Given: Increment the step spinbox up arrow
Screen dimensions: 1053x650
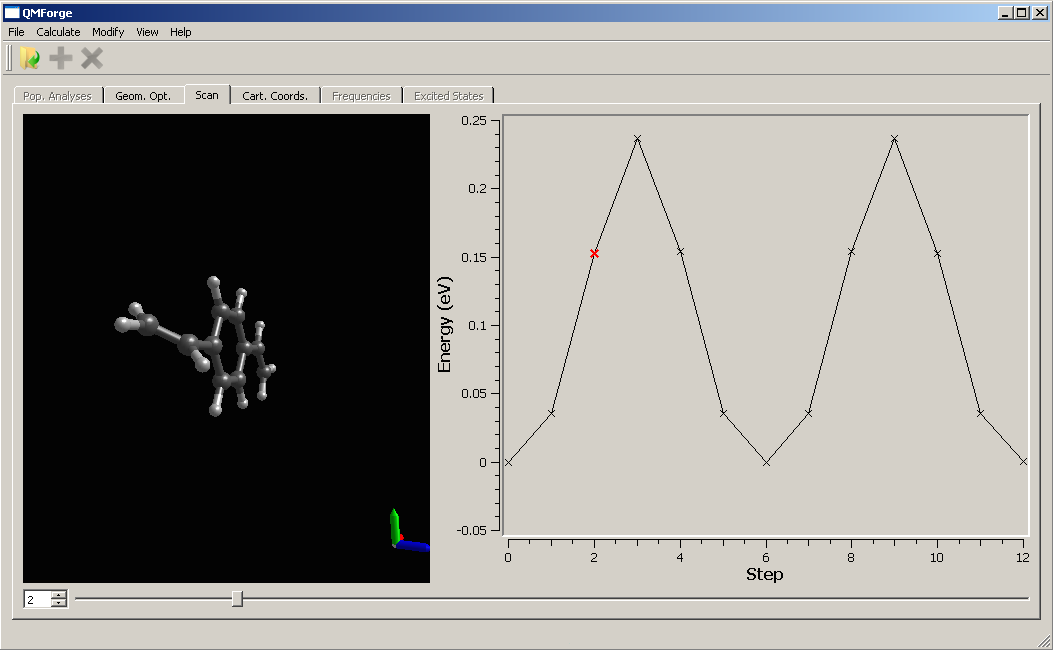Looking at the screenshot, I should point(59,595).
